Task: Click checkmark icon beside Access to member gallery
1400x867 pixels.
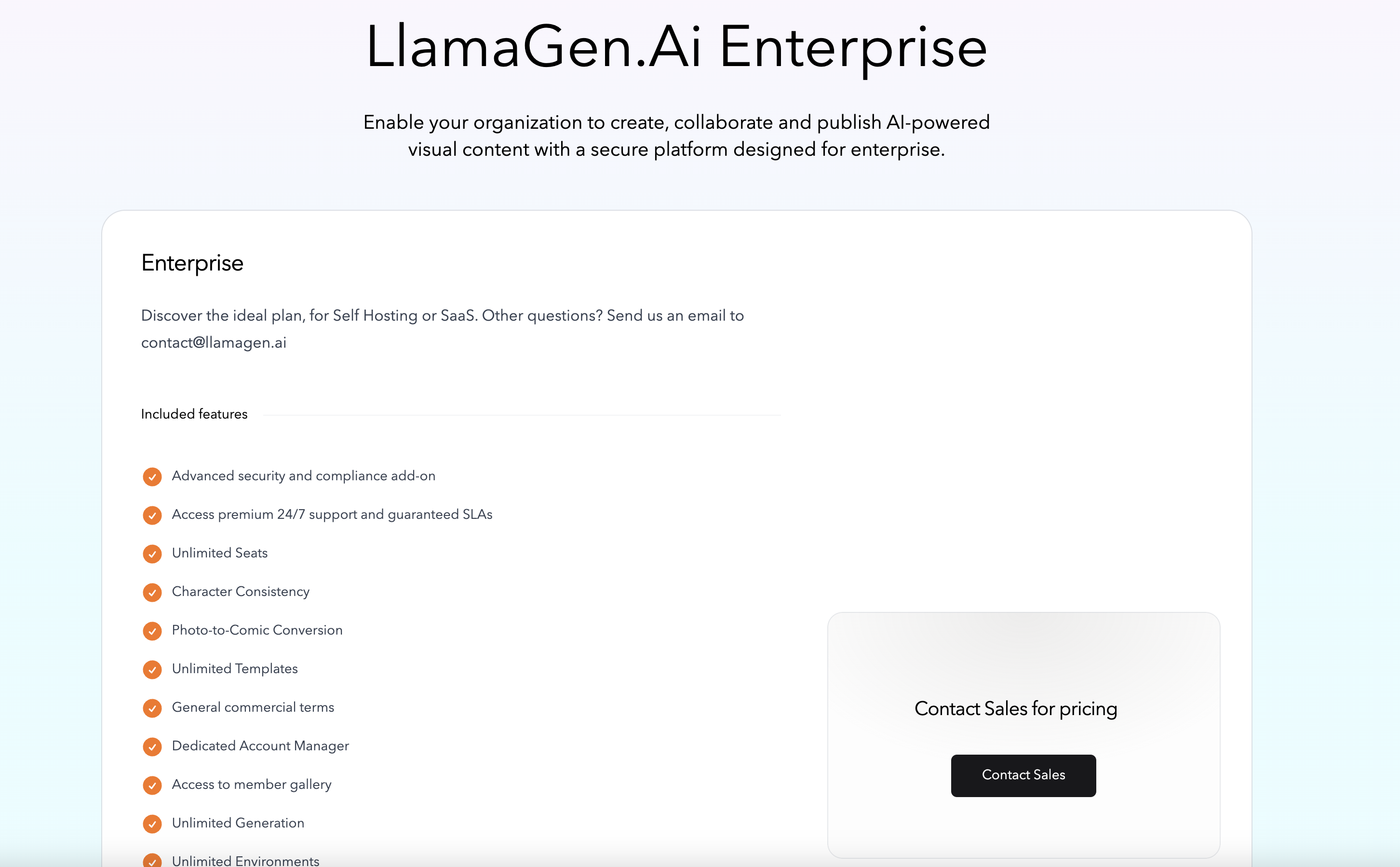Action: (x=152, y=785)
